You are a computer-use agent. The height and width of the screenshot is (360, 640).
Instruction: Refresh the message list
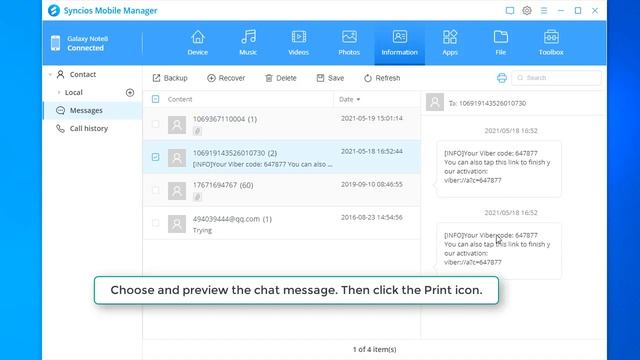point(382,78)
